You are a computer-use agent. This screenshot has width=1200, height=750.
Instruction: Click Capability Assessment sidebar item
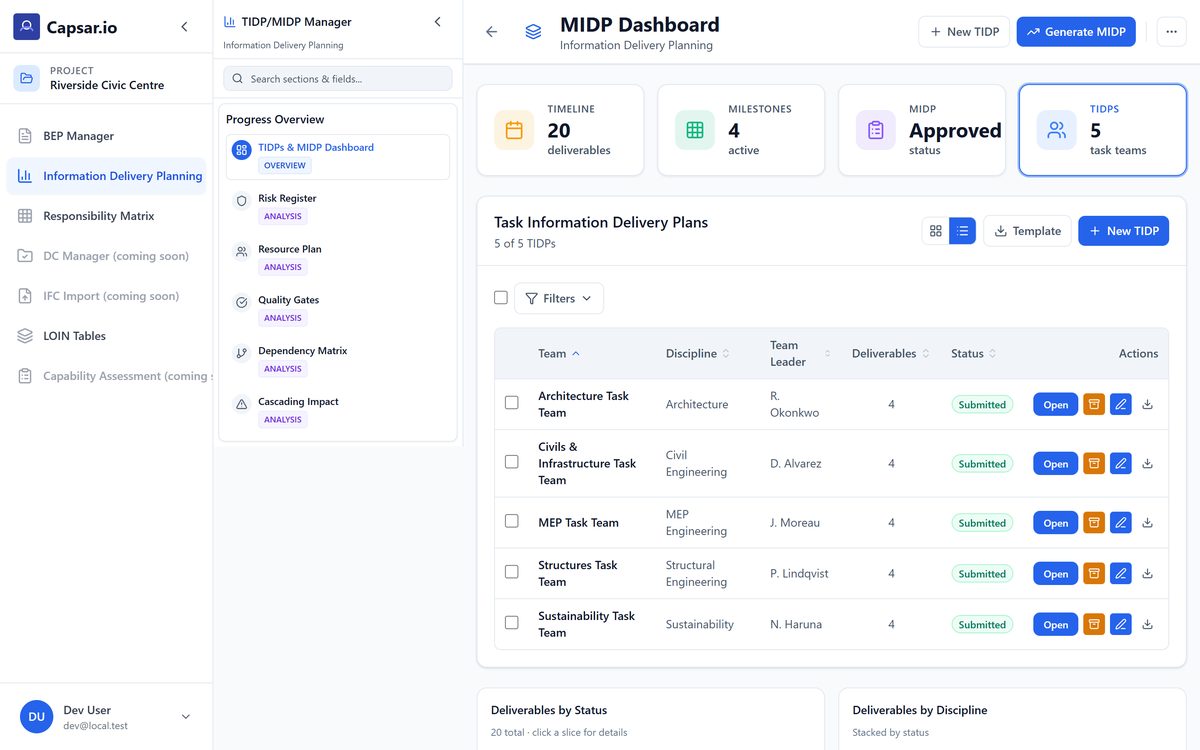(x=106, y=376)
